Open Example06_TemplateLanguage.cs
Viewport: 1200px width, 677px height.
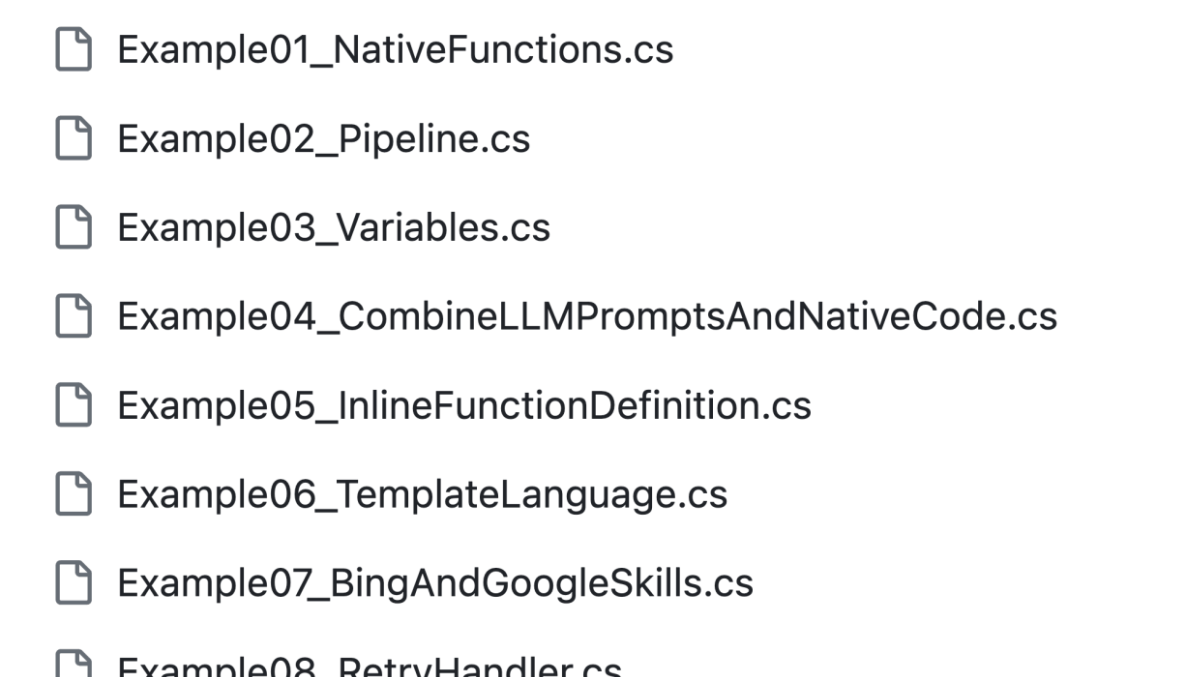(x=423, y=493)
